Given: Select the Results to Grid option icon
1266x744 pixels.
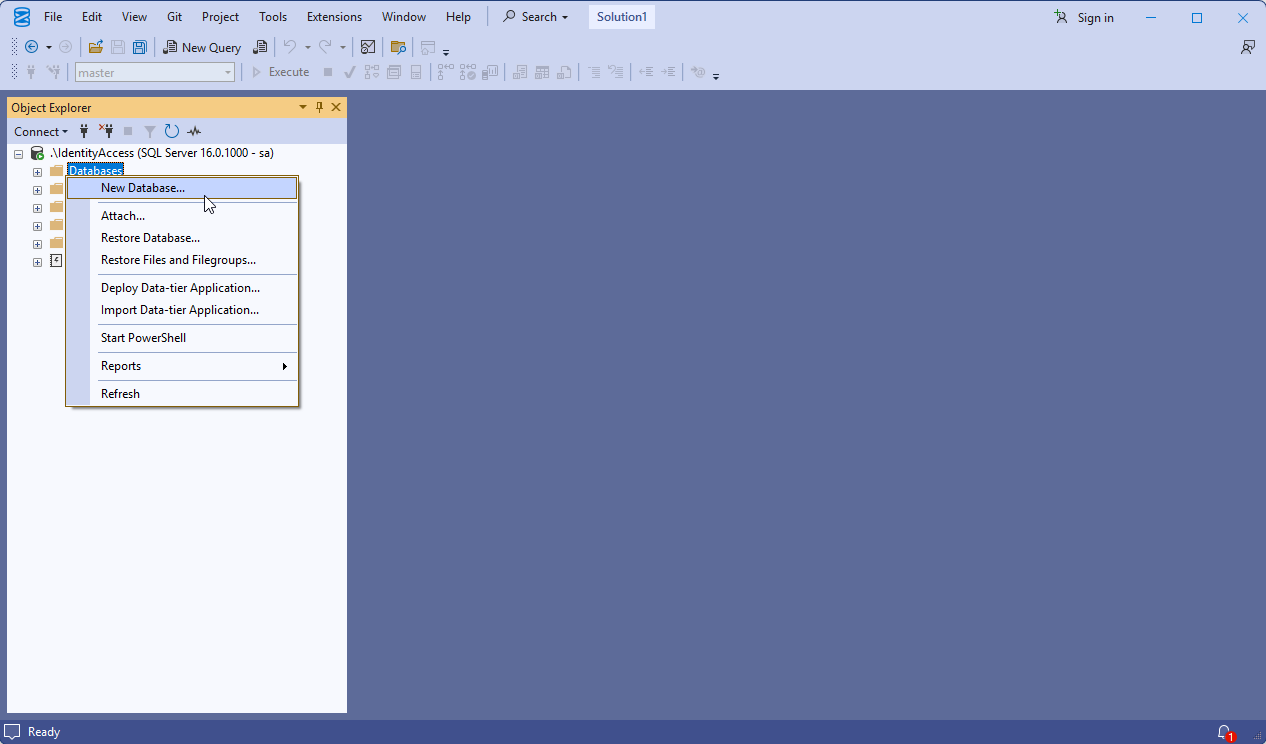Looking at the screenshot, I should click(543, 72).
